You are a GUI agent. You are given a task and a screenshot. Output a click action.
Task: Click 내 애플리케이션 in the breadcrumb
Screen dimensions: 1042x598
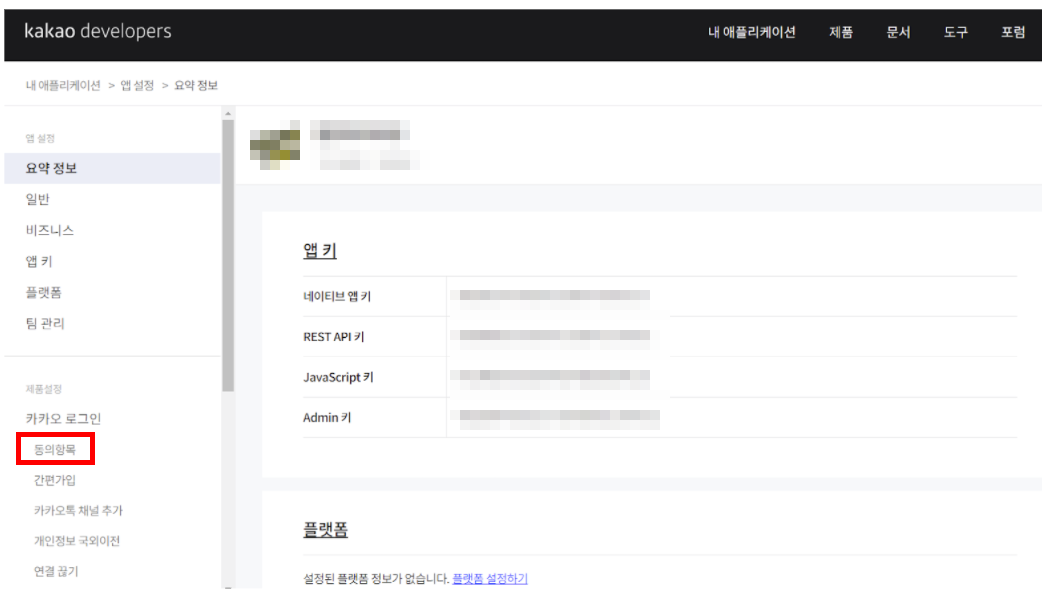point(63,85)
